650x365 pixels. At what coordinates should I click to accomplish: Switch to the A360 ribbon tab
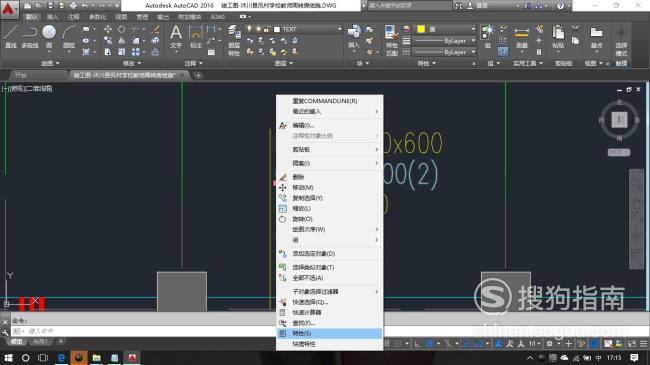[x=218, y=17]
